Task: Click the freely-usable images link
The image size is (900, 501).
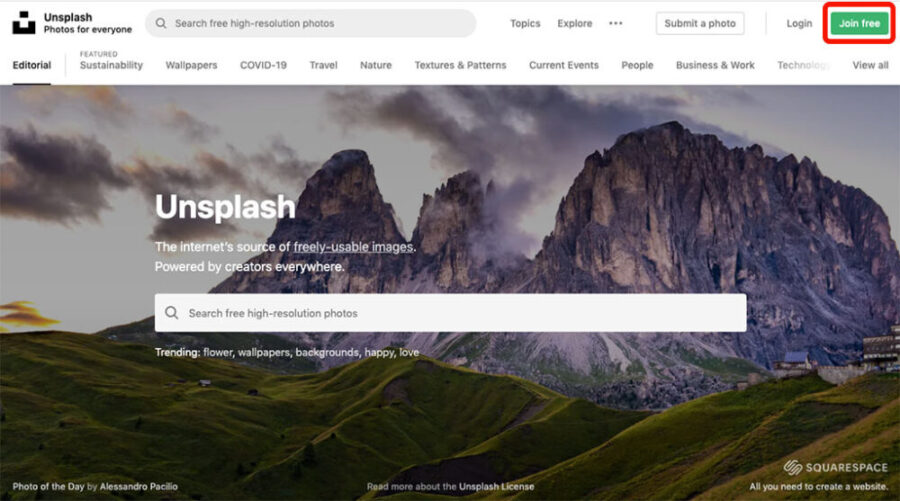Action: pos(353,247)
